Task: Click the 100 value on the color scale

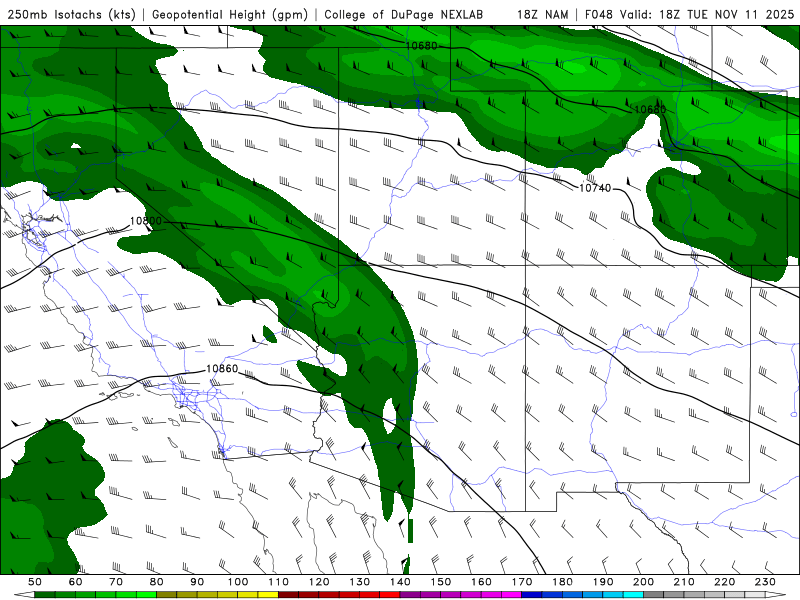Action: (x=238, y=582)
